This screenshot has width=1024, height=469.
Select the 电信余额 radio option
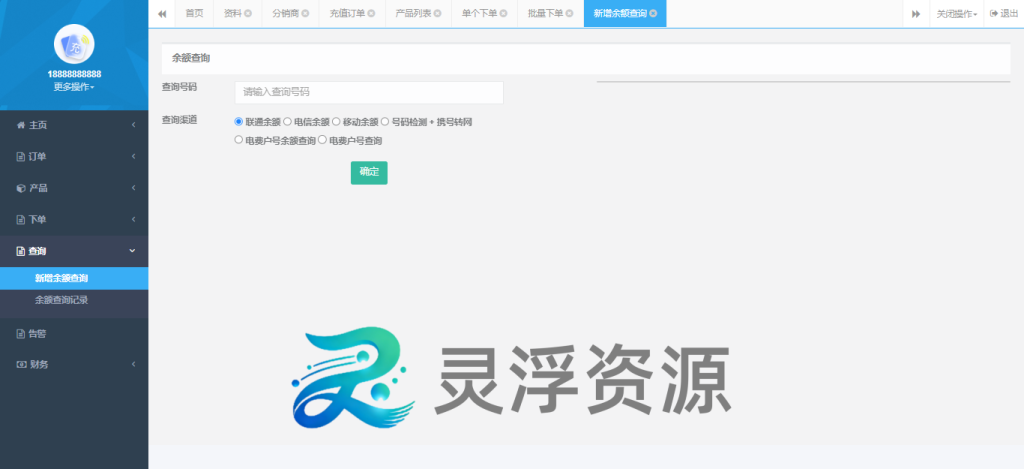pyautogui.click(x=287, y=121)
